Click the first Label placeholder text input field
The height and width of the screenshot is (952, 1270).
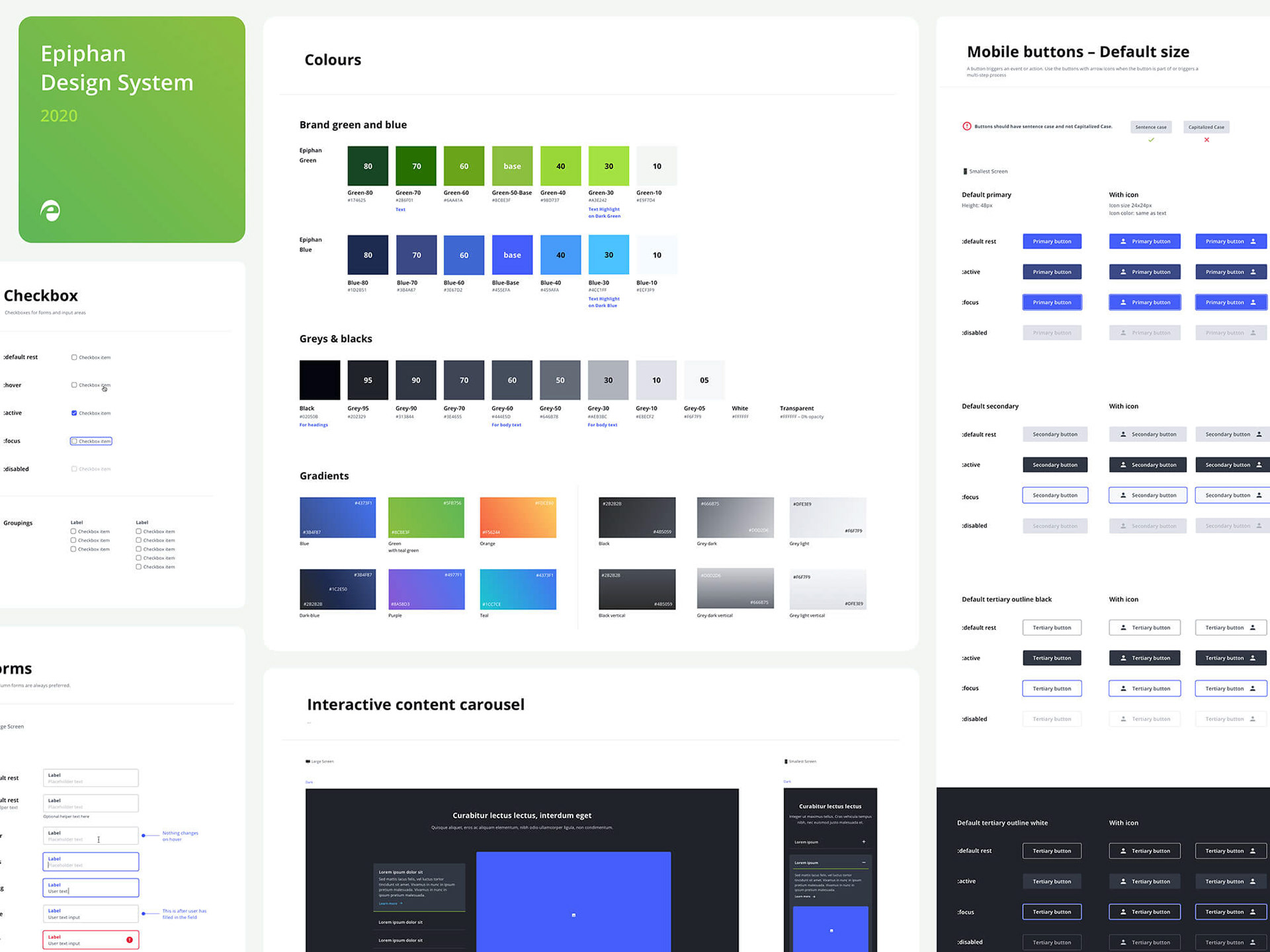91,778
